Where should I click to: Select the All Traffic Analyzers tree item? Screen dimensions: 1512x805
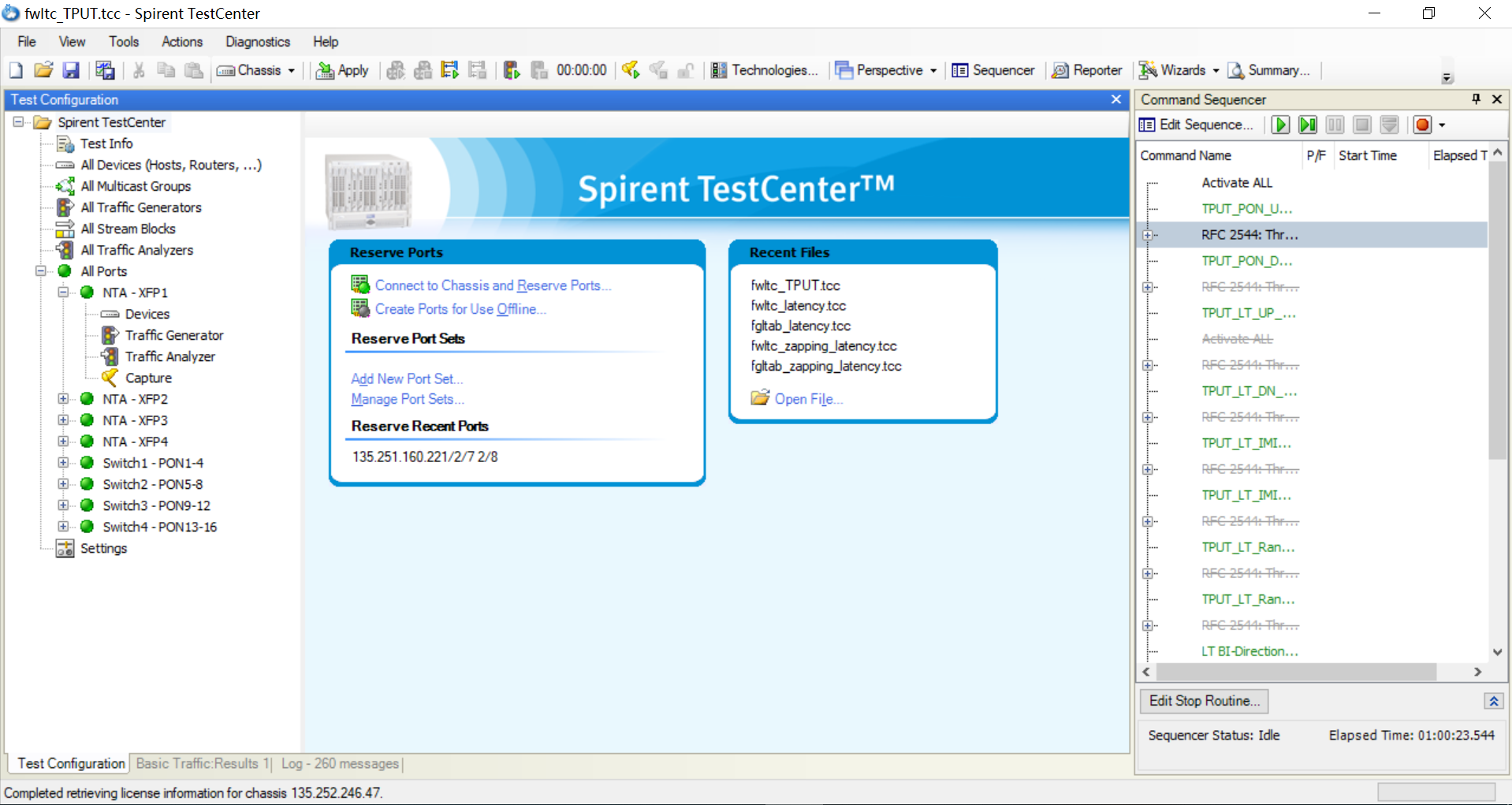[x=136, y=250]
